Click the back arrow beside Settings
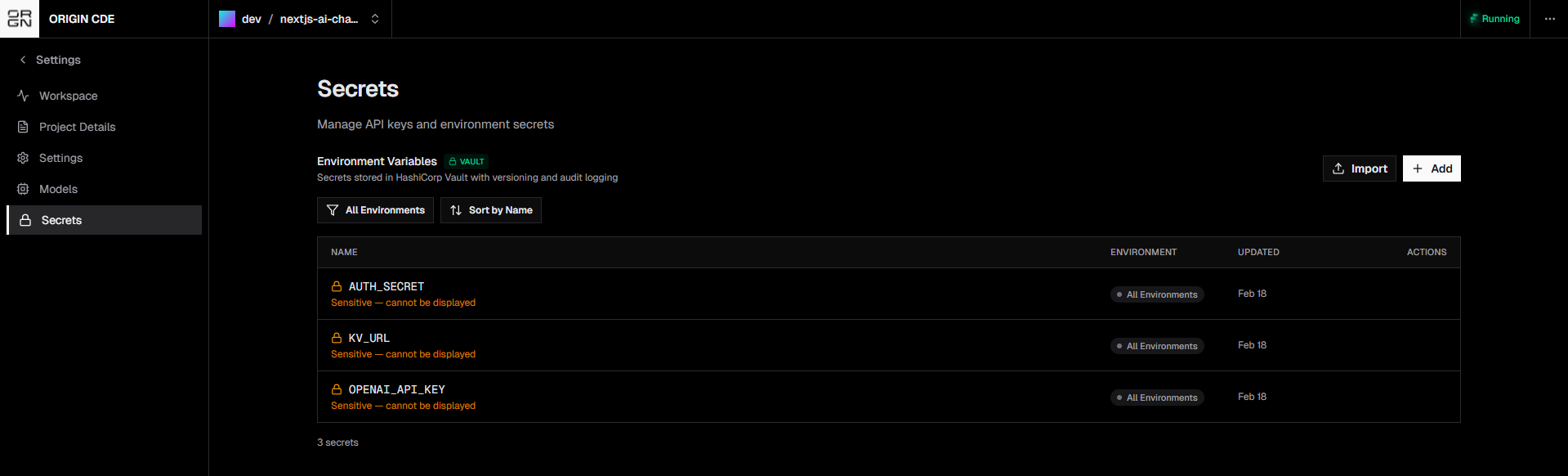1568x476 pixels. (x=23, y=60)
